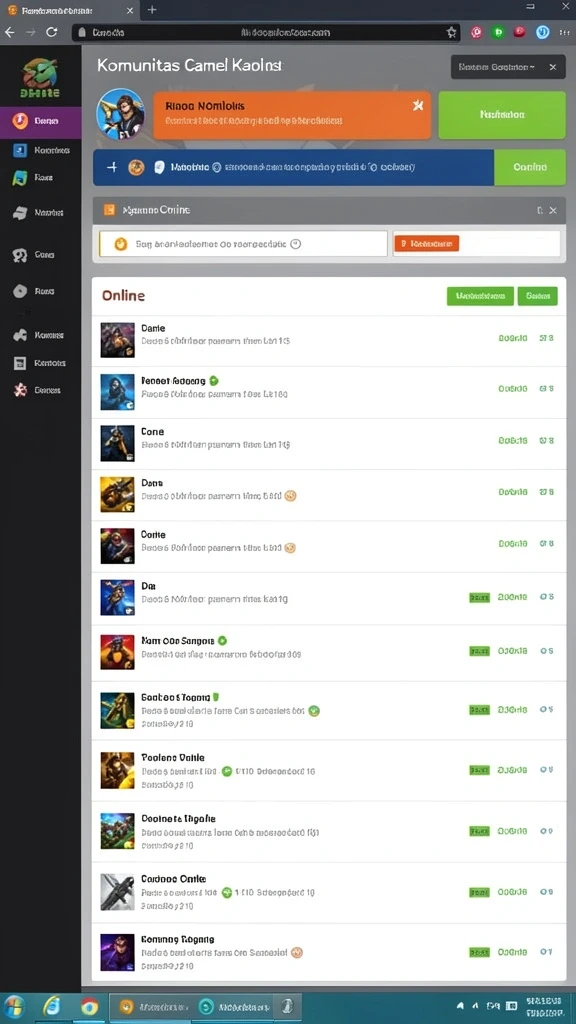Screen dimensions: 576x1024
Task: Open the Windows Start button
Action: 14,1006
